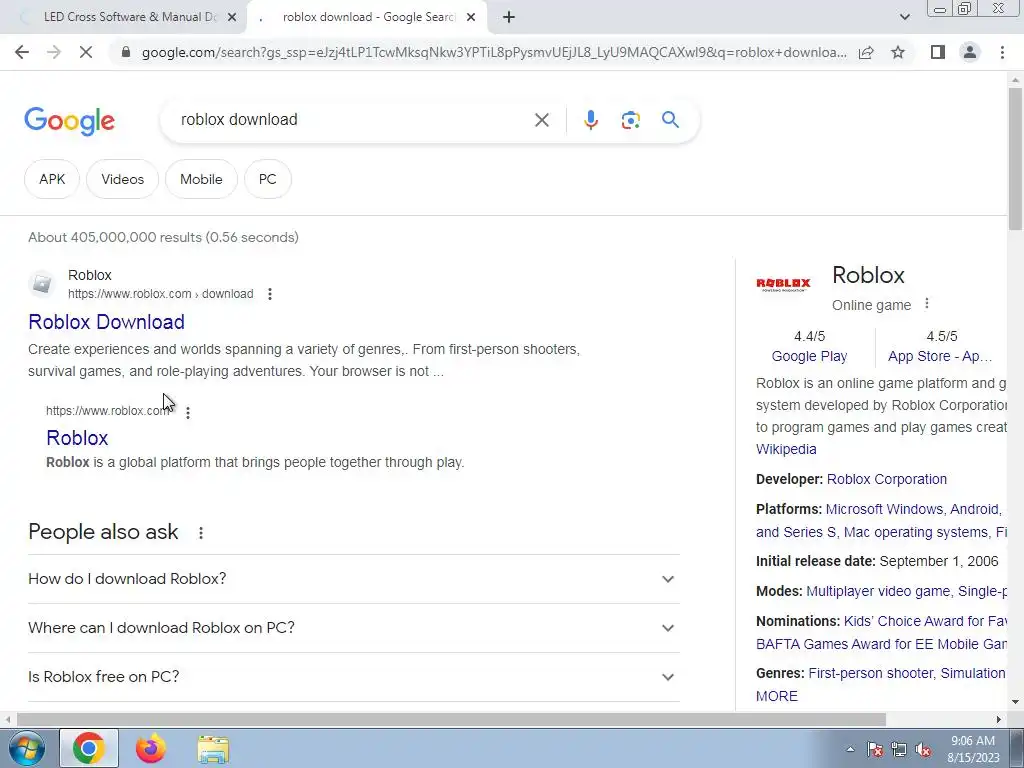Expand How do I download Roblox?

coord(354,579)
